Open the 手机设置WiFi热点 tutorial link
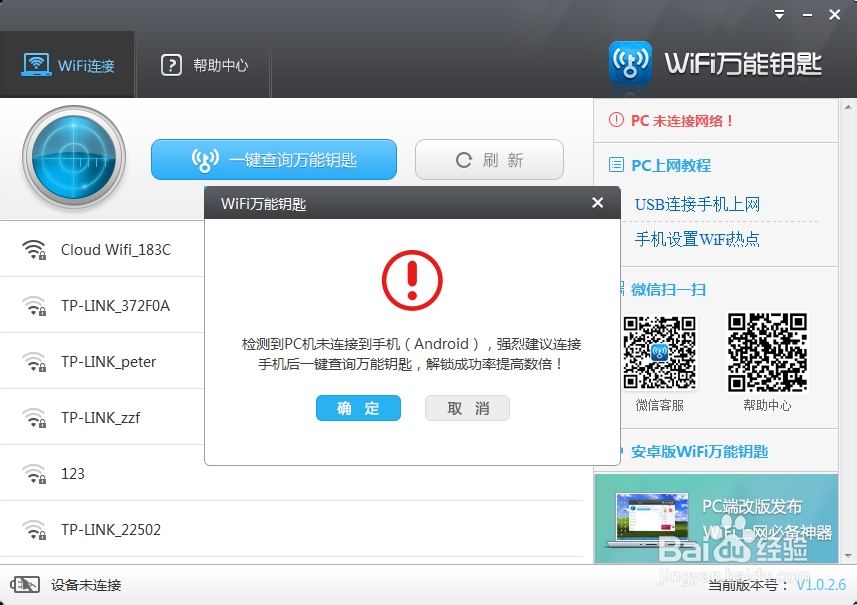857x605 pixels. pyautogui.click(x=697, y=239)
